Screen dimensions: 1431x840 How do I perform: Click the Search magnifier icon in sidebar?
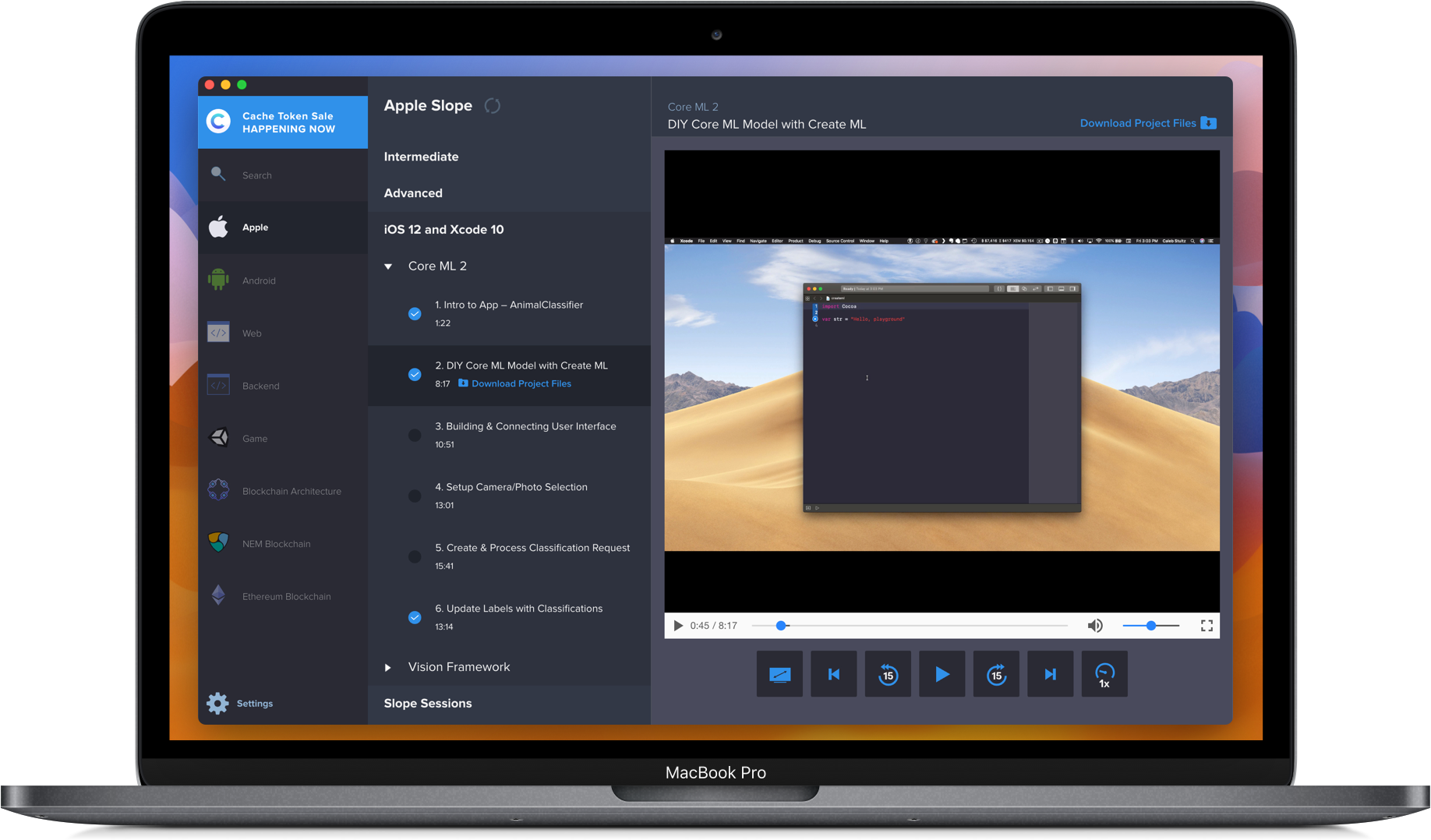218,174
